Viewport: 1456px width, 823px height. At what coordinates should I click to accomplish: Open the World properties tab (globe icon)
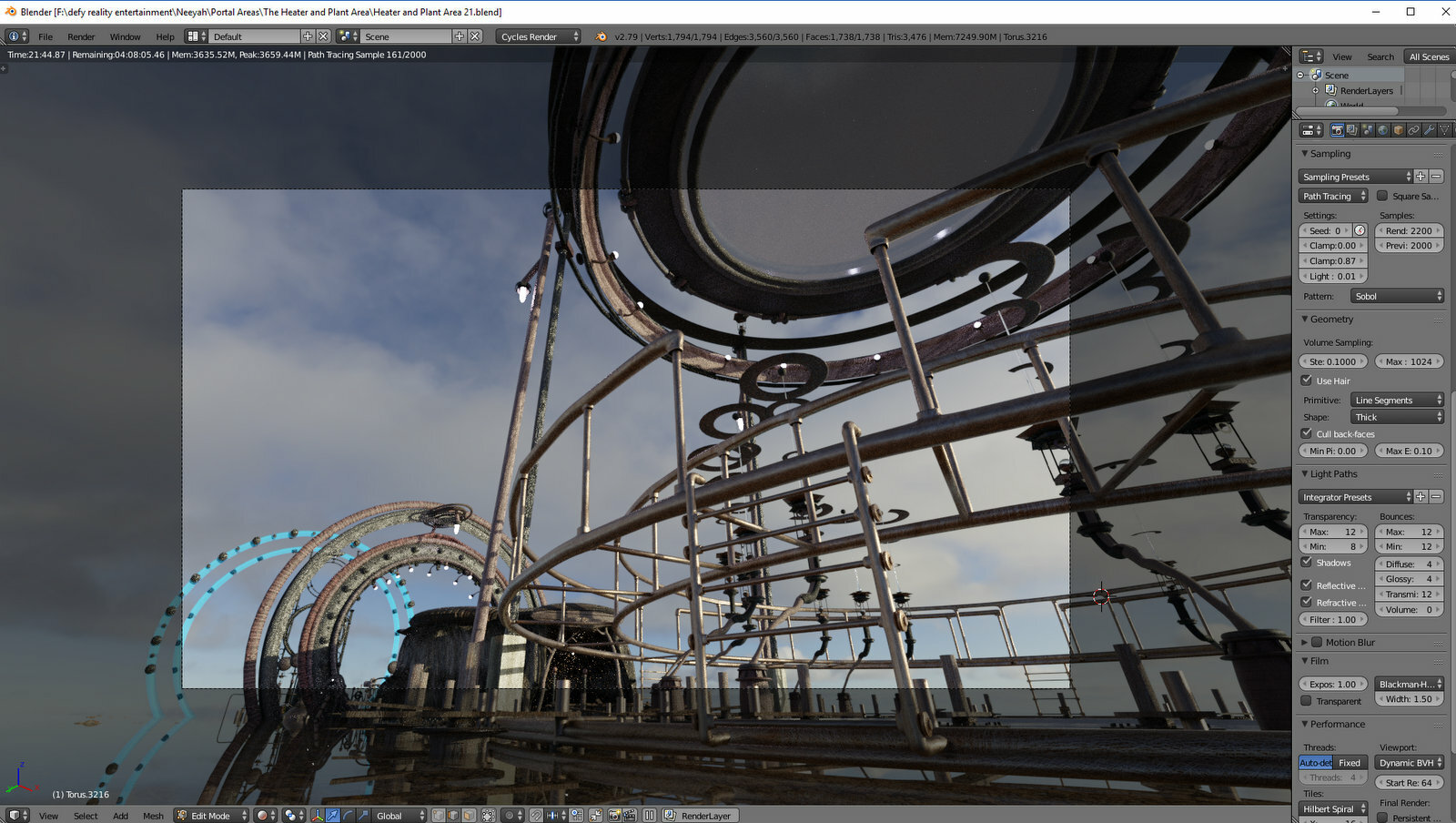[x=1383, y=130]
